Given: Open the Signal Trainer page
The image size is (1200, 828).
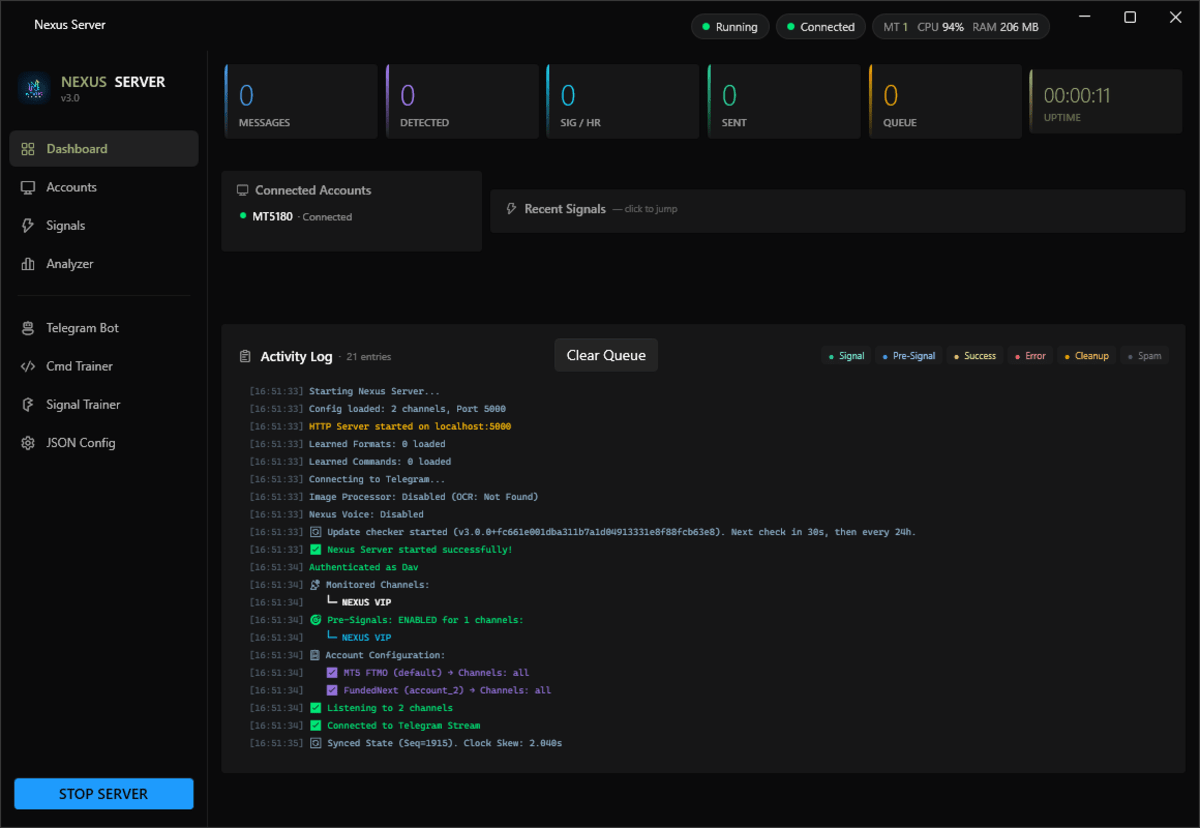Looking at the screenshot, I should (x=104, y=405).
